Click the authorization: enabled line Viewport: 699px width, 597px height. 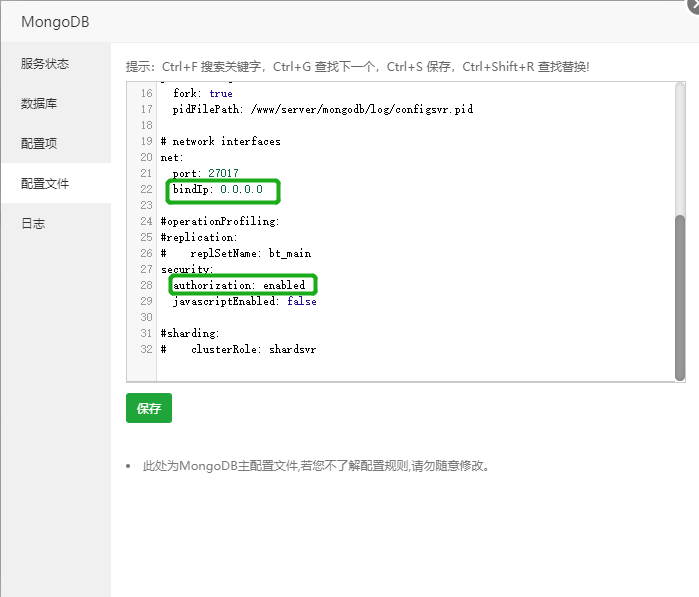coord(239,285)
